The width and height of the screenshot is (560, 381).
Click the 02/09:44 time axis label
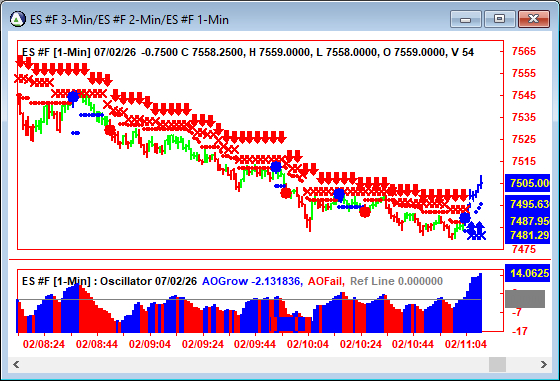click(x=255, y=344)
